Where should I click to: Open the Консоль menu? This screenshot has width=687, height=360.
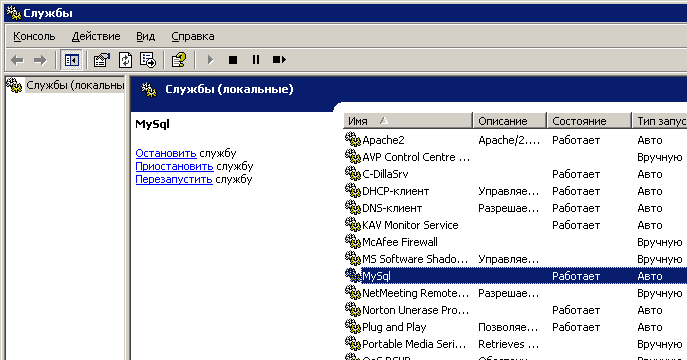tap(34, 36)
